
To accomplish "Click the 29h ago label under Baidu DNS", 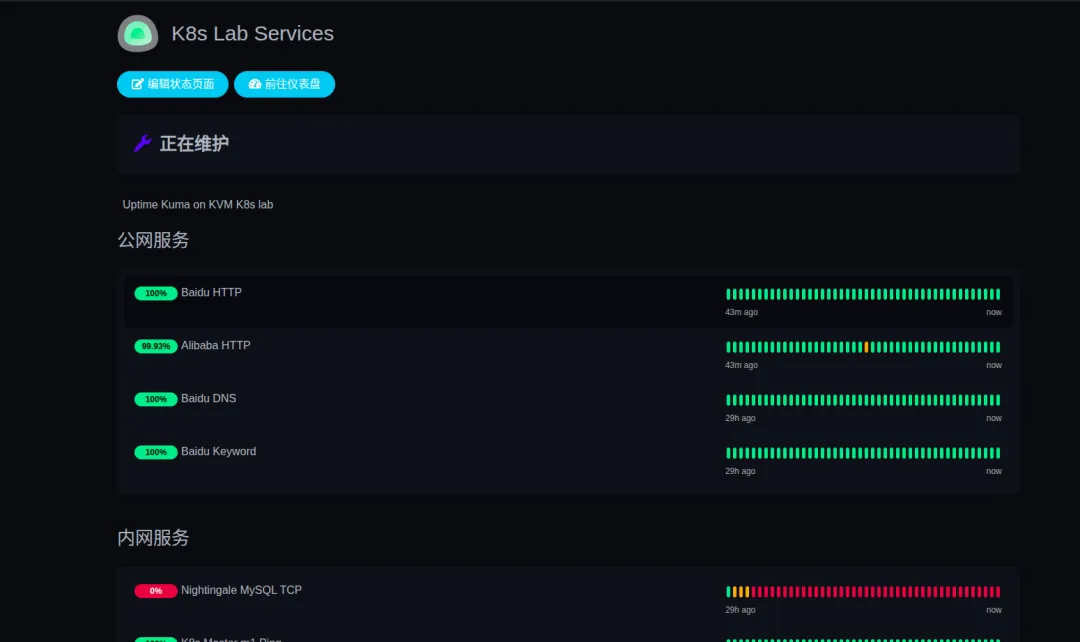I will click(740, 418).
